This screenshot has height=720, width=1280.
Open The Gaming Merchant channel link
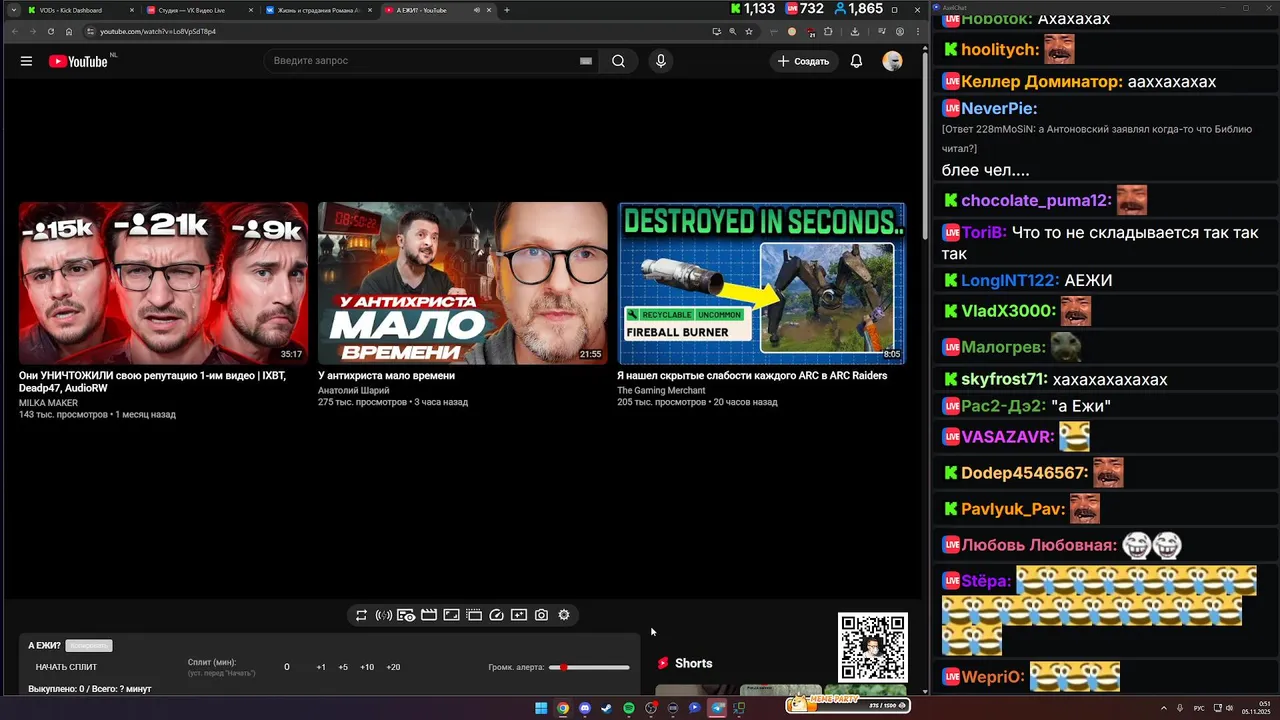click(661, 390)
